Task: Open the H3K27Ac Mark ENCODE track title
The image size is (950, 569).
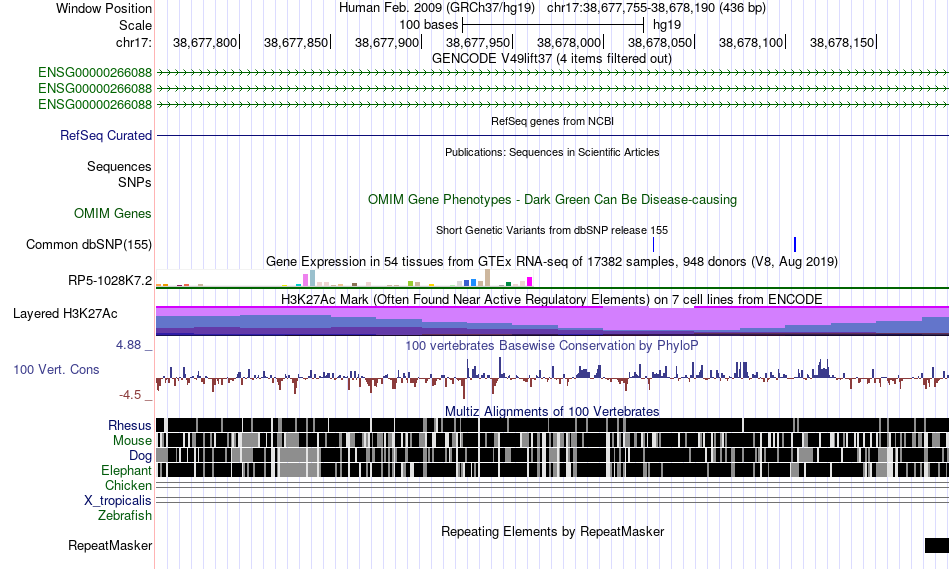Action: pyautogui.click(x=552, y=299)
